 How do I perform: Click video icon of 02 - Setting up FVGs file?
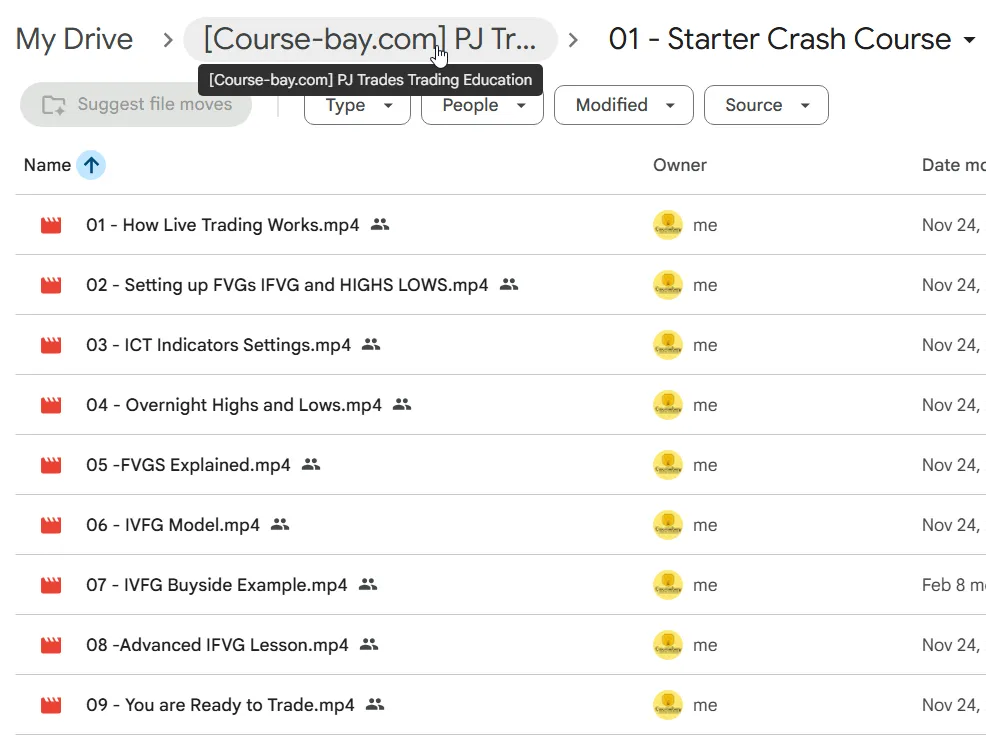(51, 285)
